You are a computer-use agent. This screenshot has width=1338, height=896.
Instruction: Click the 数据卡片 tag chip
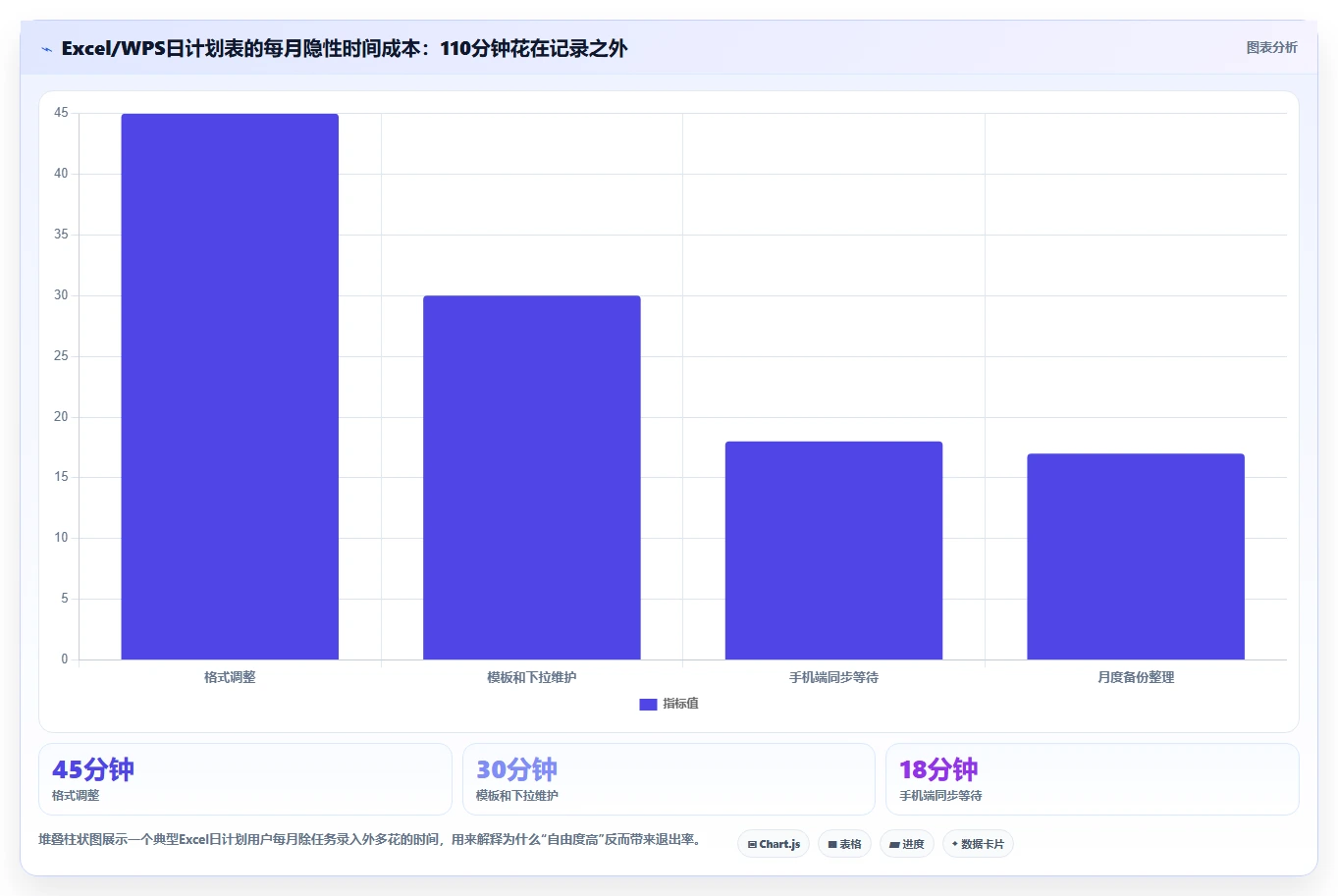(x=978, y=844)
